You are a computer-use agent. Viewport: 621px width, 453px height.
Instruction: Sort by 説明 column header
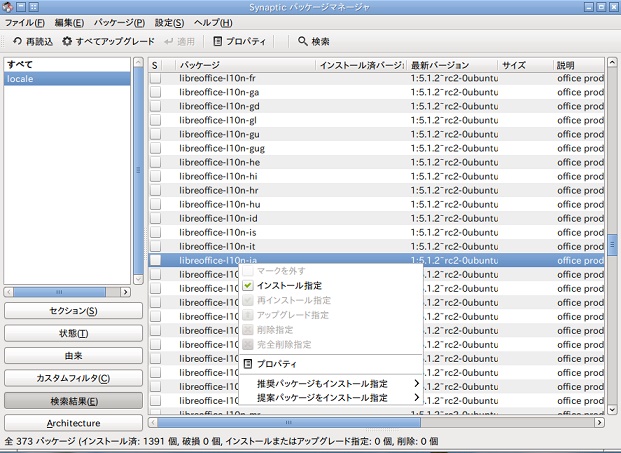[x=579, y=65]
